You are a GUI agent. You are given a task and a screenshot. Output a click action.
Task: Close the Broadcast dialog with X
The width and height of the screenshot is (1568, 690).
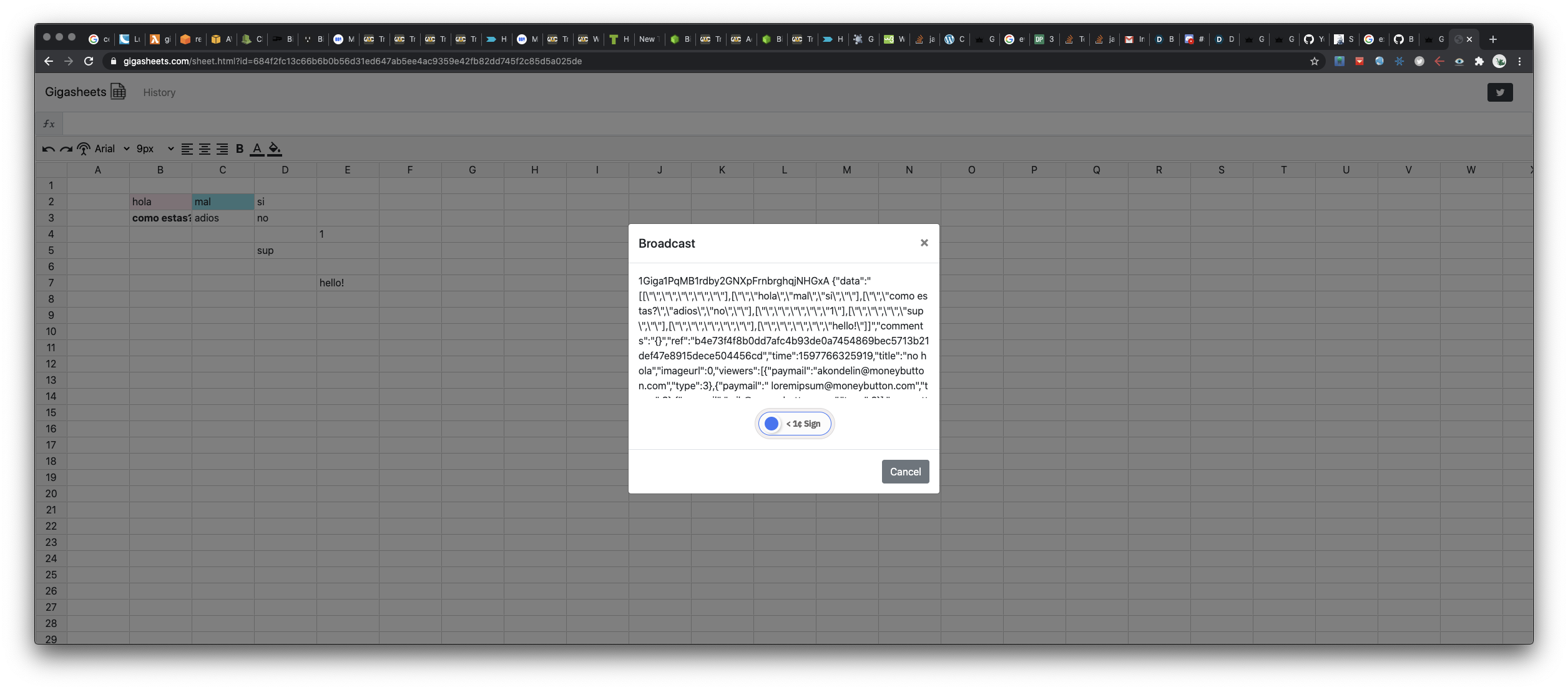924,243
